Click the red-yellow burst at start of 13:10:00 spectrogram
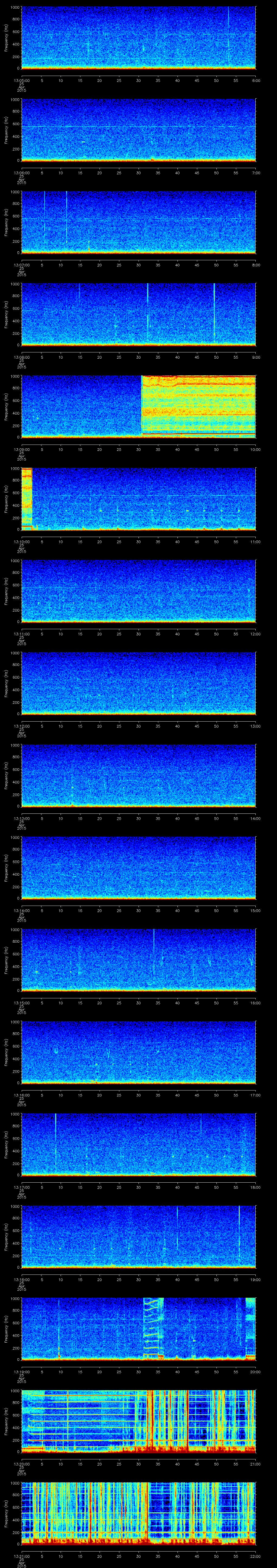The width and height of the screenshot is (277, 1568). coord(27,499)
